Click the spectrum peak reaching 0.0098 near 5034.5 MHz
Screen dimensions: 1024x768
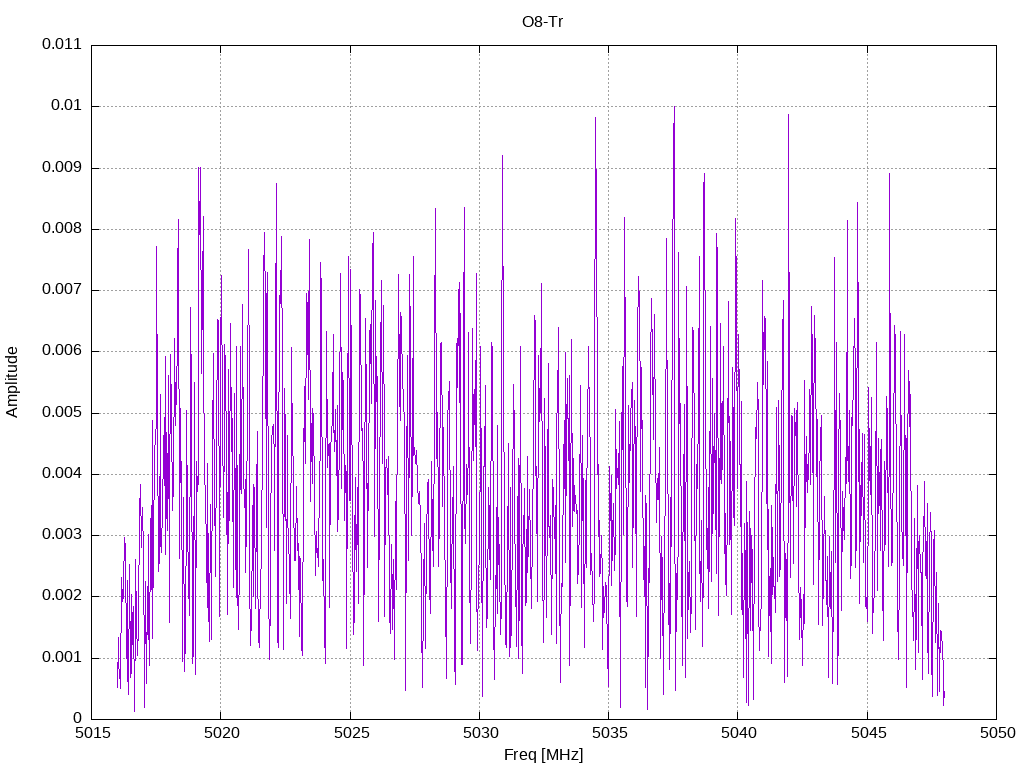point(596,119)
